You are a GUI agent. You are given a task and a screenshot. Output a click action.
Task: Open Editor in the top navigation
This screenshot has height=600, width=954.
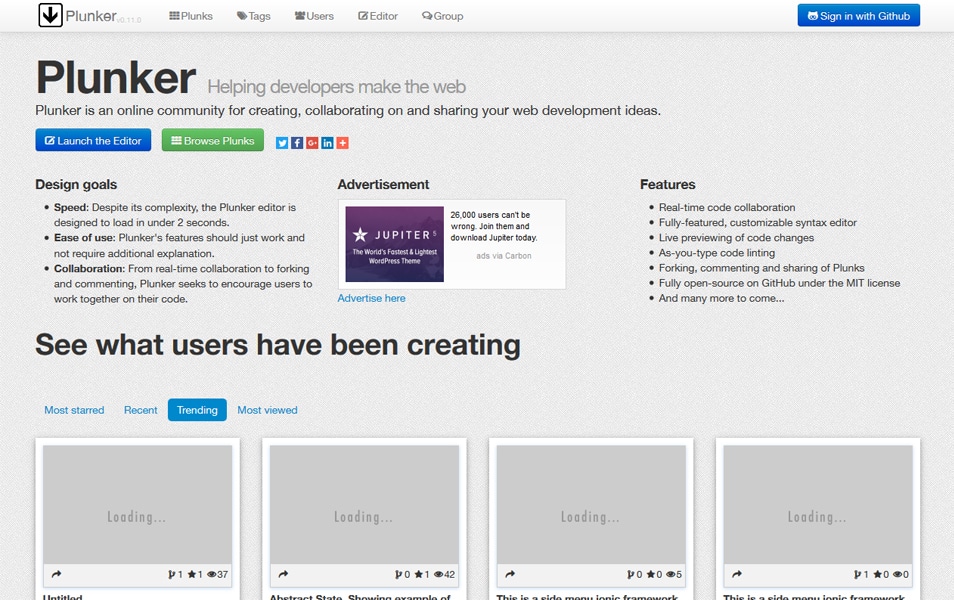378,16
